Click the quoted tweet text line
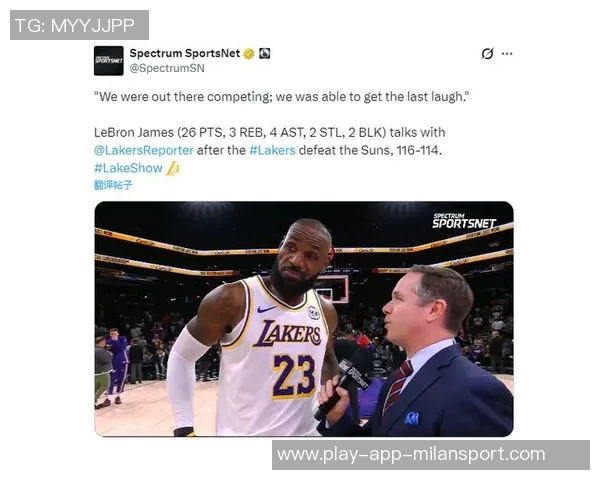Viewport: 600px width, 480px height. [282, 97]
